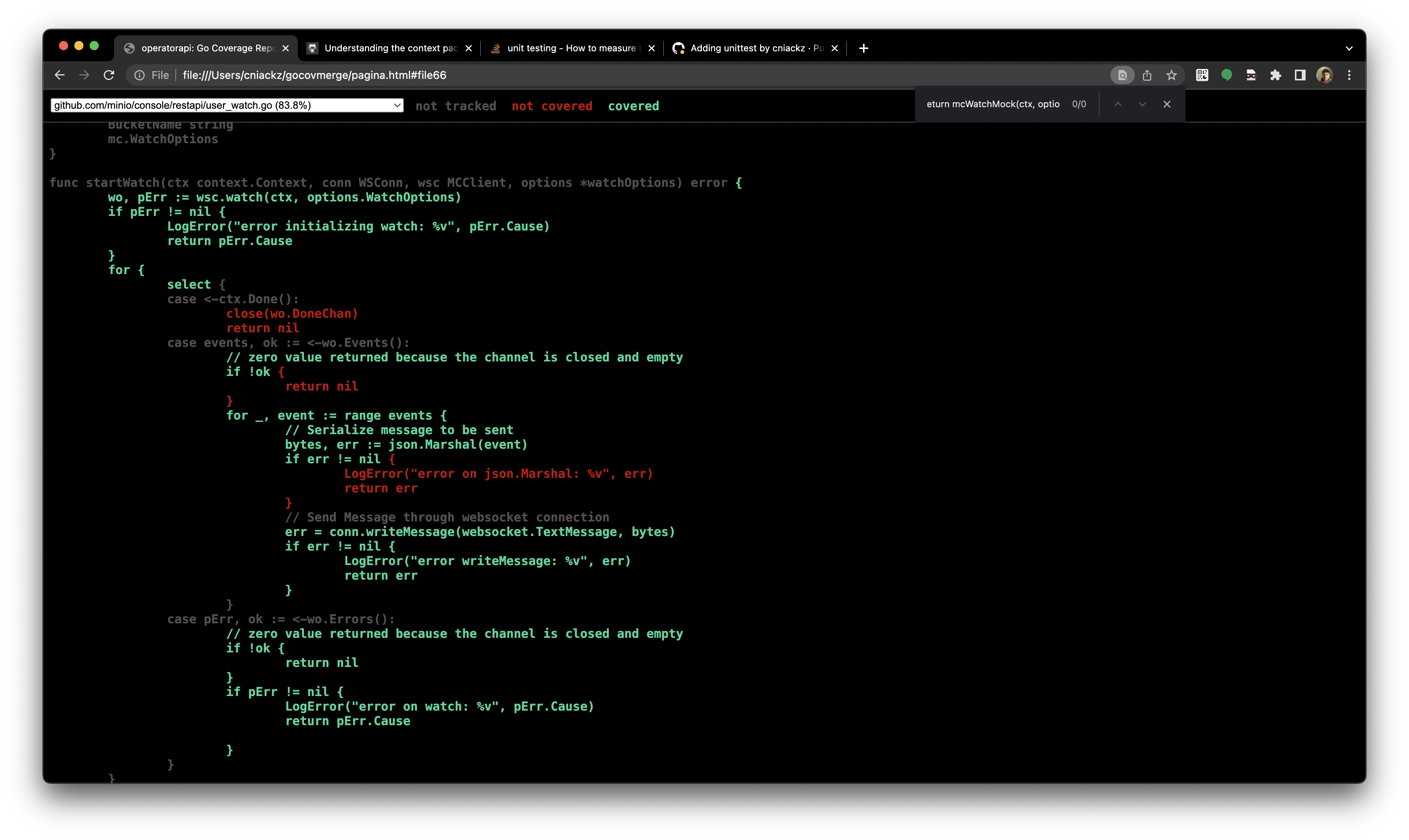Viewport: 1409px width, 840px height.
Task: Click the file URL address bar
Action: pyautogui.click(x=623, y=75)
